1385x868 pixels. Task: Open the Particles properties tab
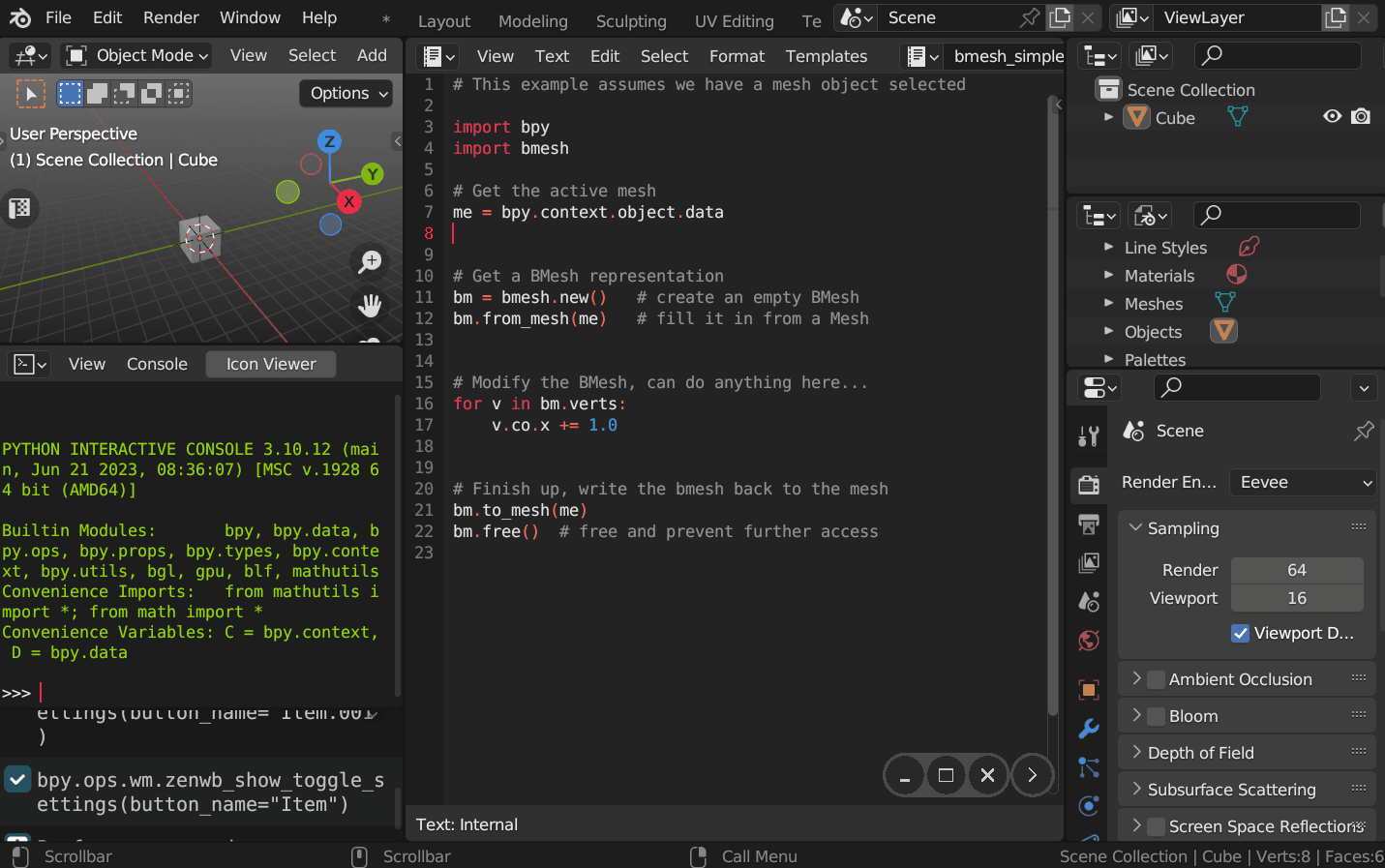[1089, 767]
